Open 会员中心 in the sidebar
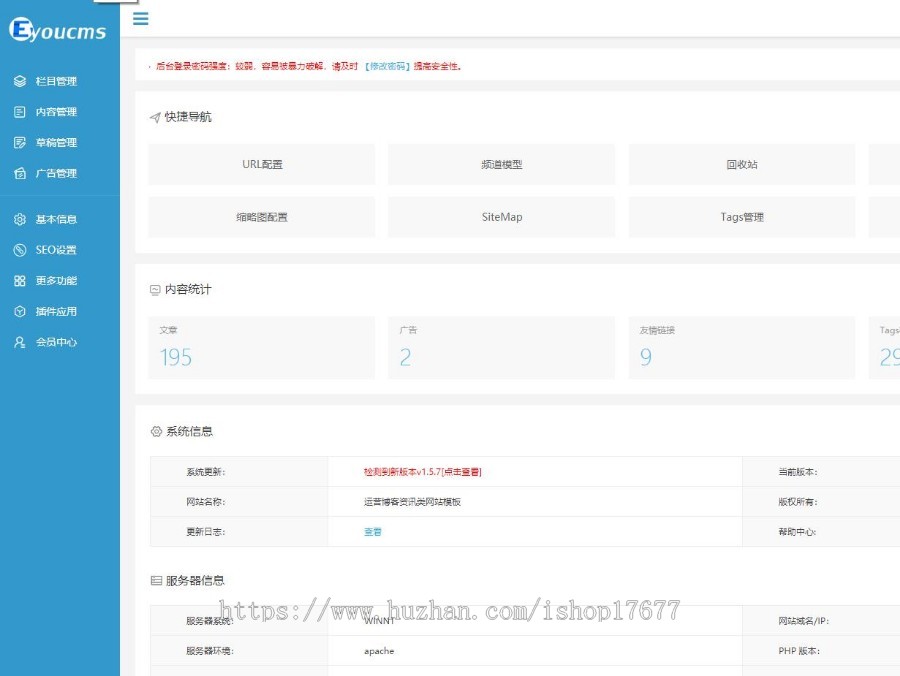Screen dimensions: 900x676 [x=56, y=342]
